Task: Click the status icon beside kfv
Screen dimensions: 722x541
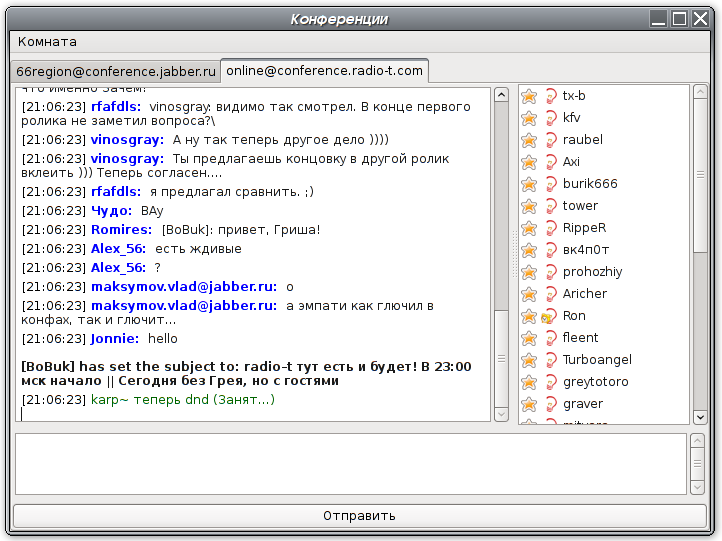Action: (549, 118)
